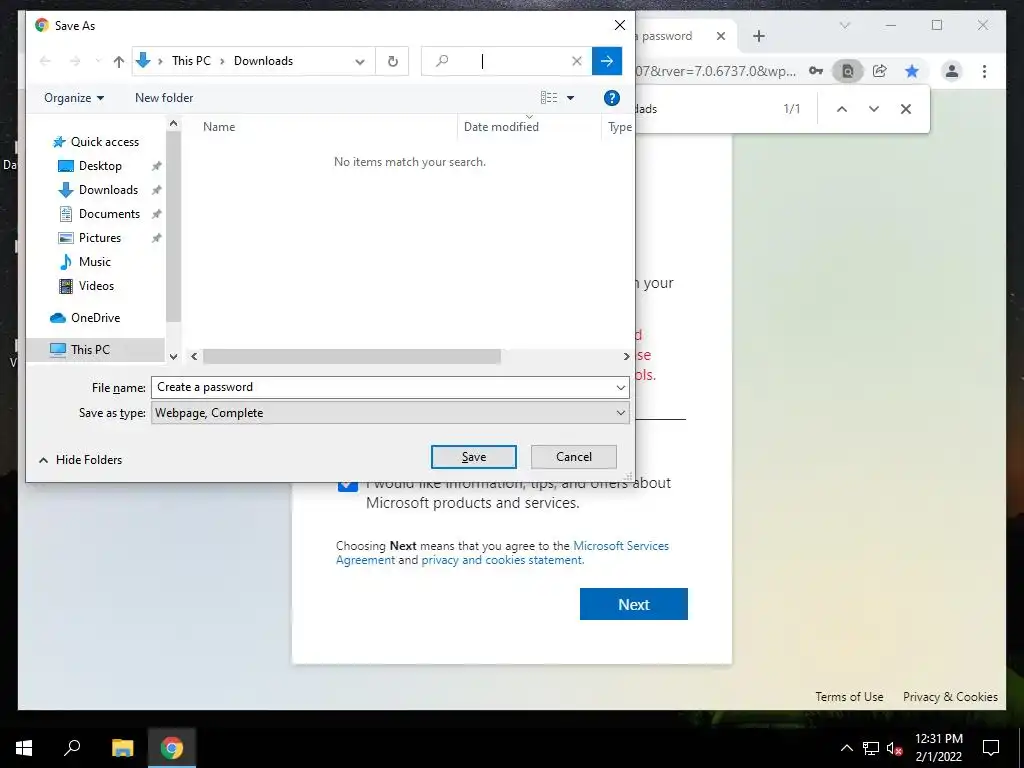This screenshot has height=768, width=1024.
Task: Open the notification center icon
Action: [991, 748]
